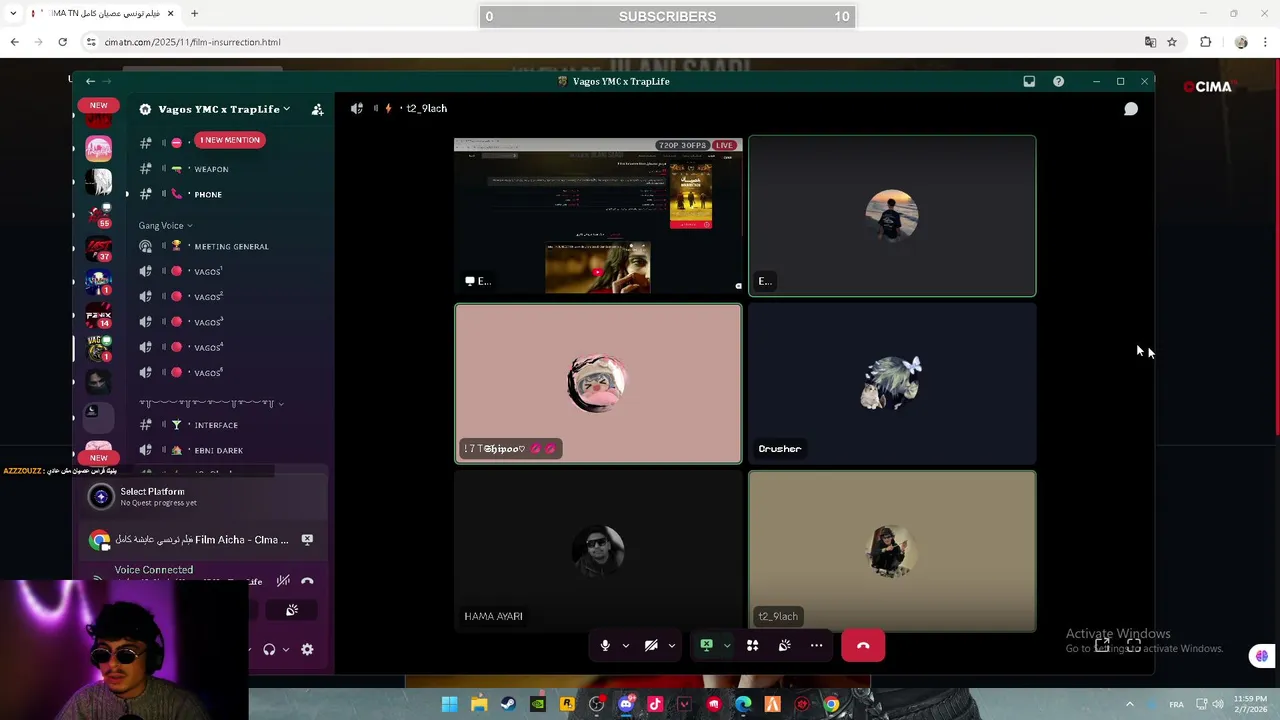Join VAGOS 1 voice channel
1280x720 pixels.
click(231, 271)
